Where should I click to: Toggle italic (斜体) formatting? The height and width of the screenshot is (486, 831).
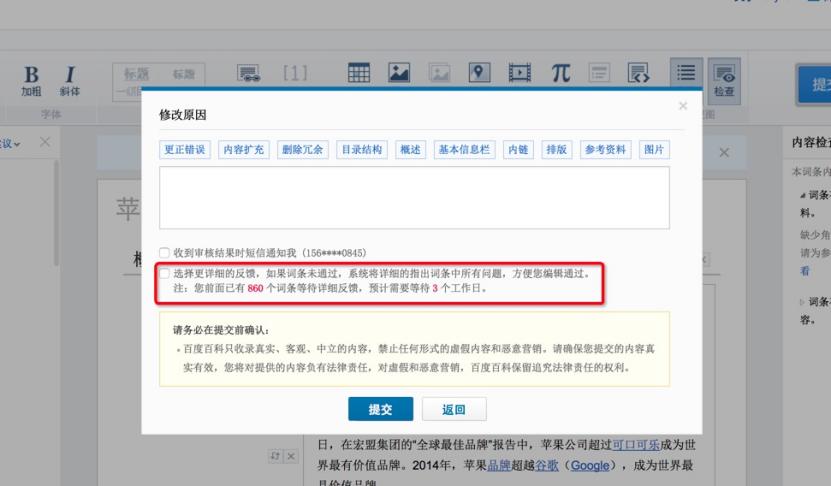tap(69, 81)
